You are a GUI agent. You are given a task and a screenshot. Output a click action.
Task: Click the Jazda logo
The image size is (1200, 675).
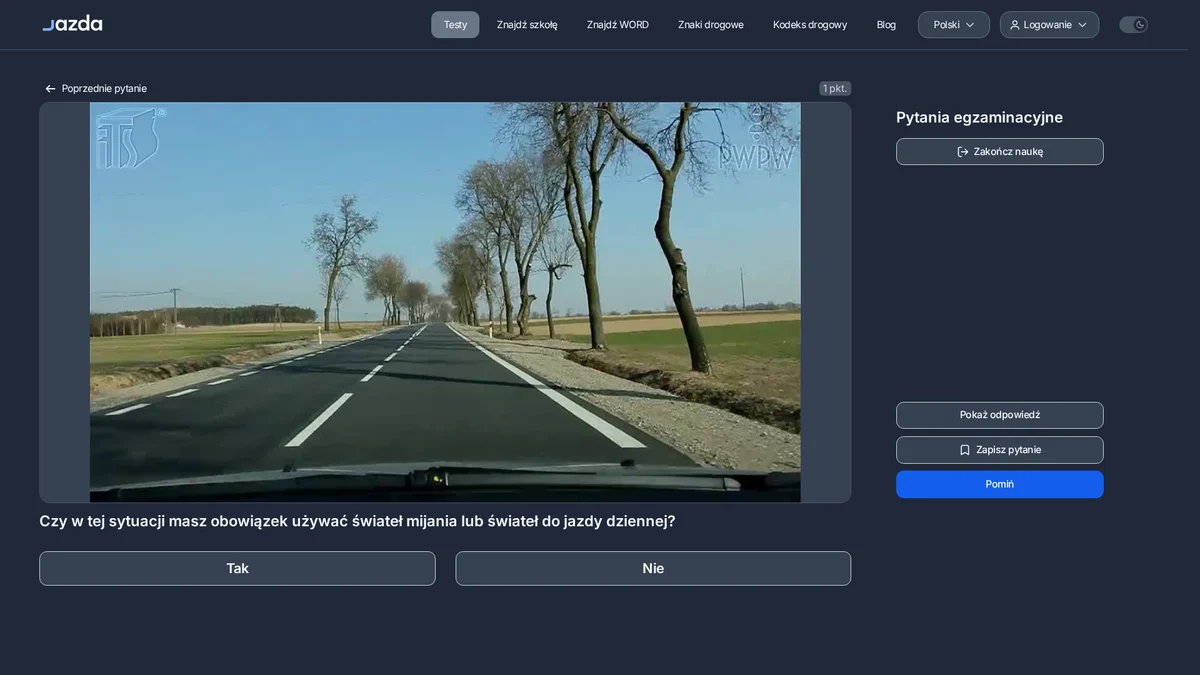(72, 24)
